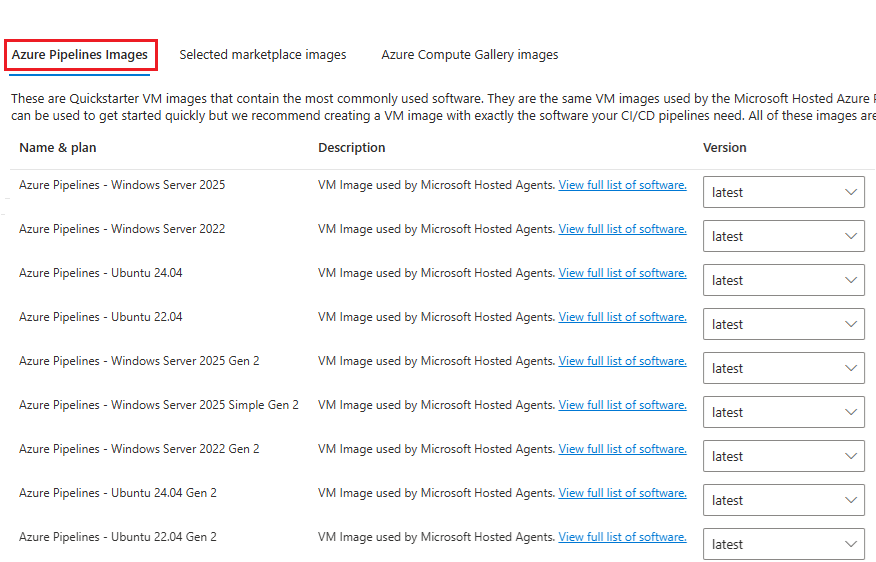Expand version dropdown for Ubuntu 24.04

[783, 280]
